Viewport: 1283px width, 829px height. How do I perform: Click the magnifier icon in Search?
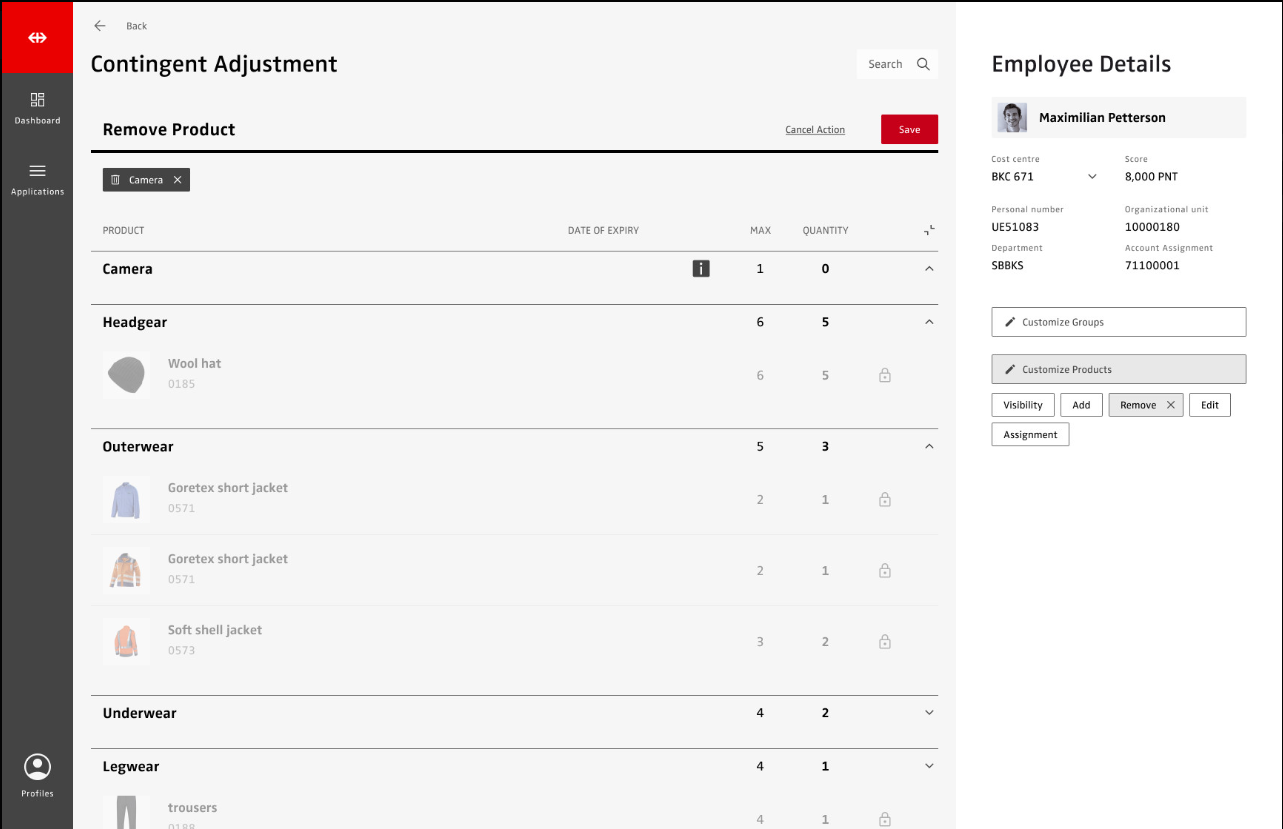pos(923,64)
